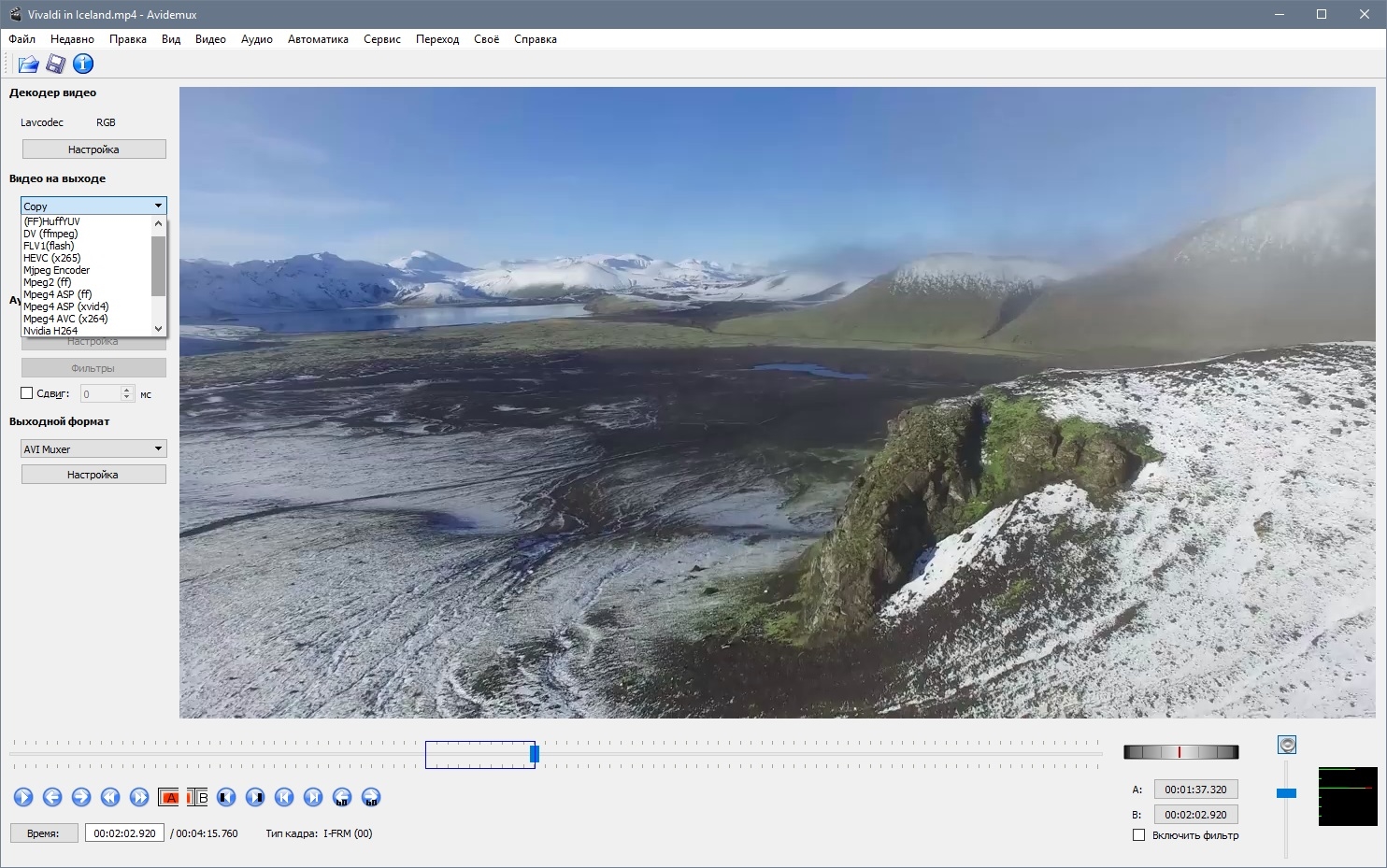Choose Mpeg4 AVC (x264) encoder option
The image size is (1387, 868).
65,319
